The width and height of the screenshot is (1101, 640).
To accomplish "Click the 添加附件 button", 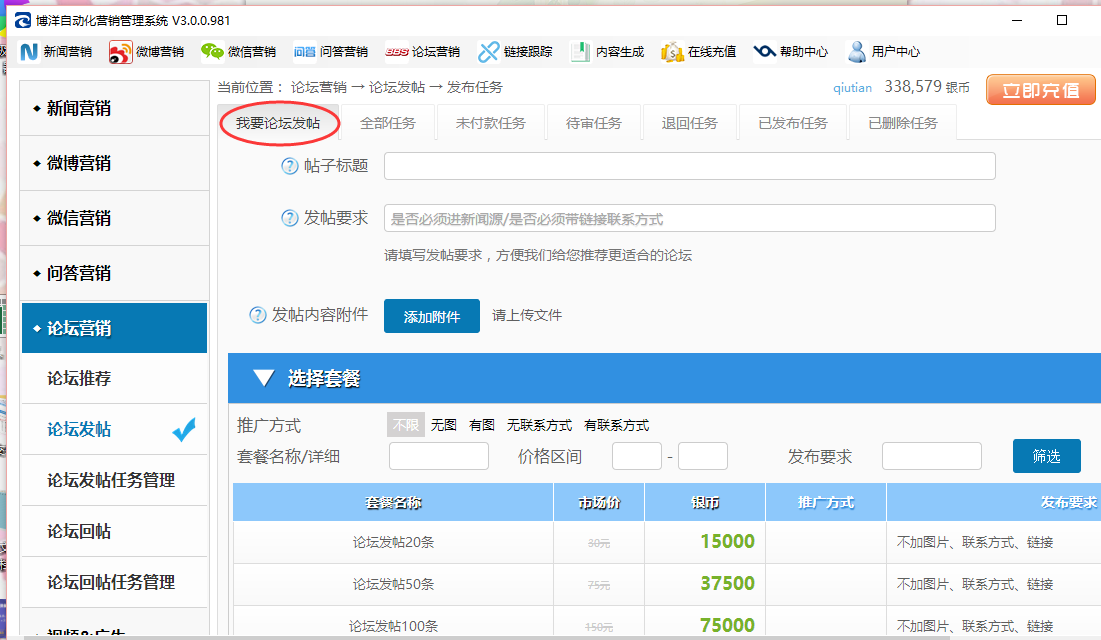I will (x=431, y=316).
